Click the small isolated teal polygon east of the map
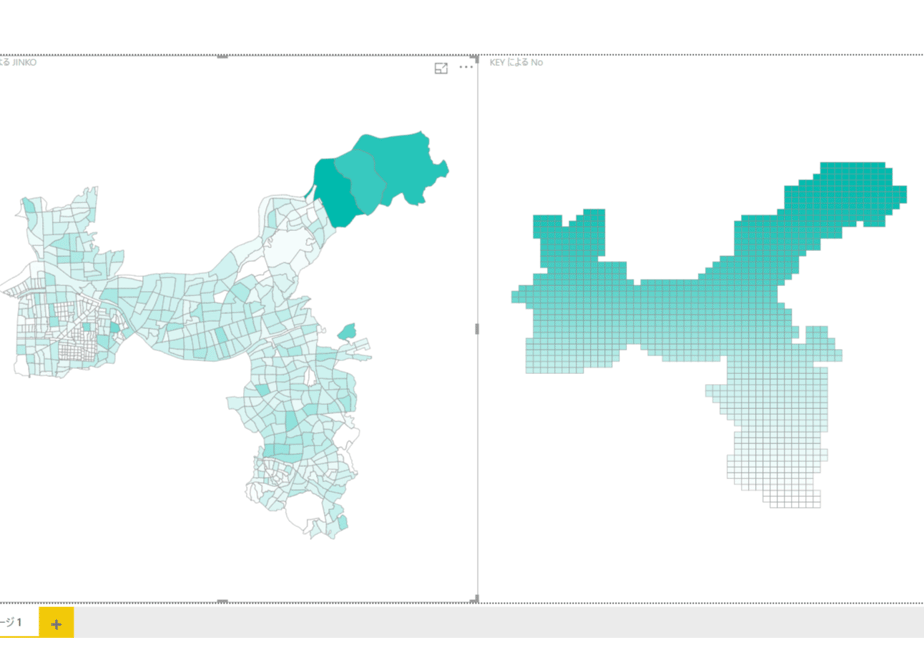 347,332
